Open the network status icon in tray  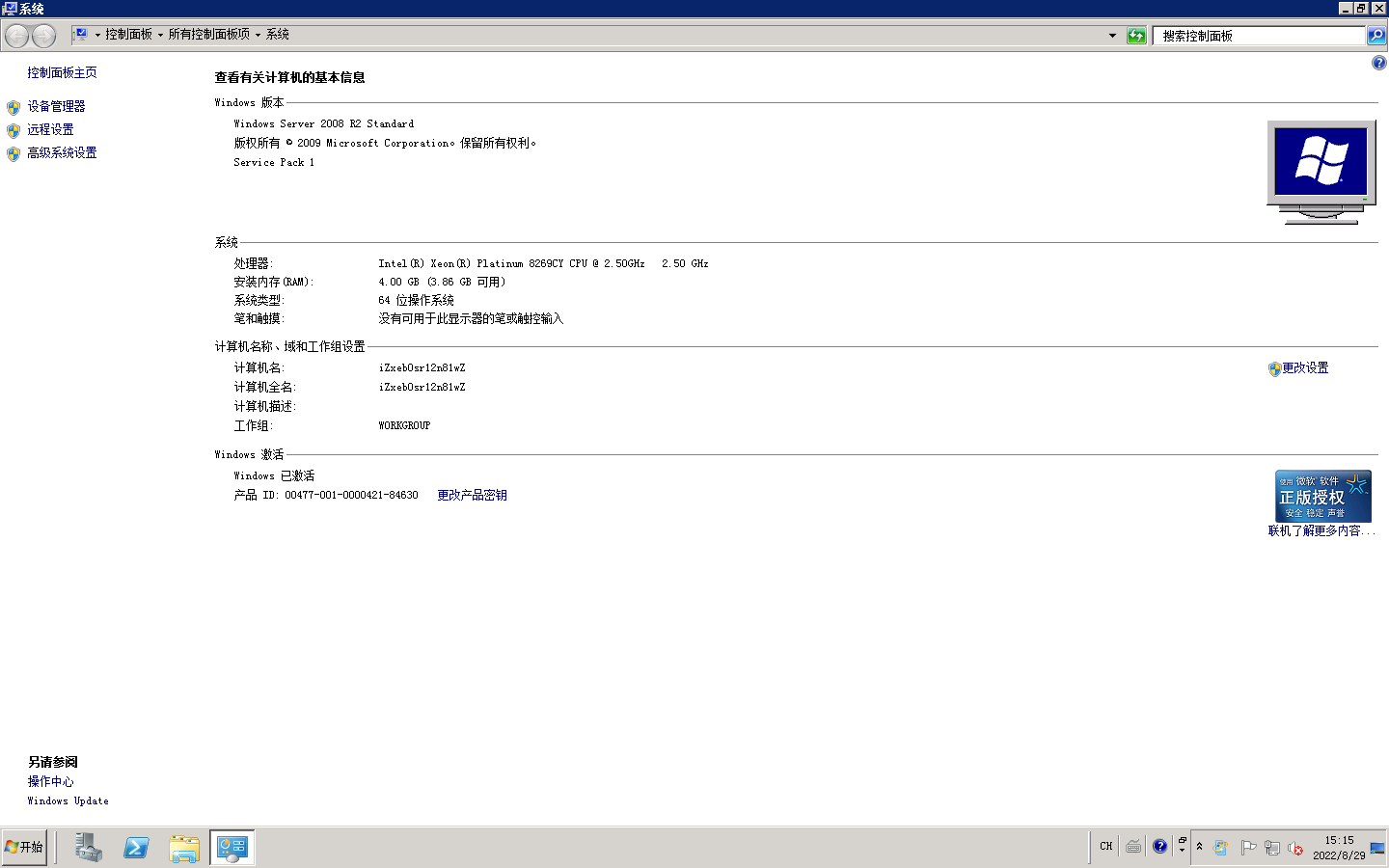click(x=1272, y=847)
